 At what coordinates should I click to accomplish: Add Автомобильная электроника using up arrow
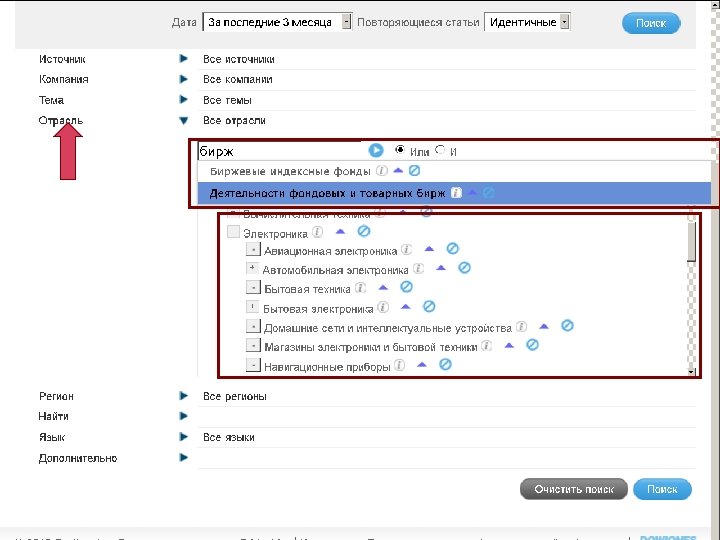(441, 268)
